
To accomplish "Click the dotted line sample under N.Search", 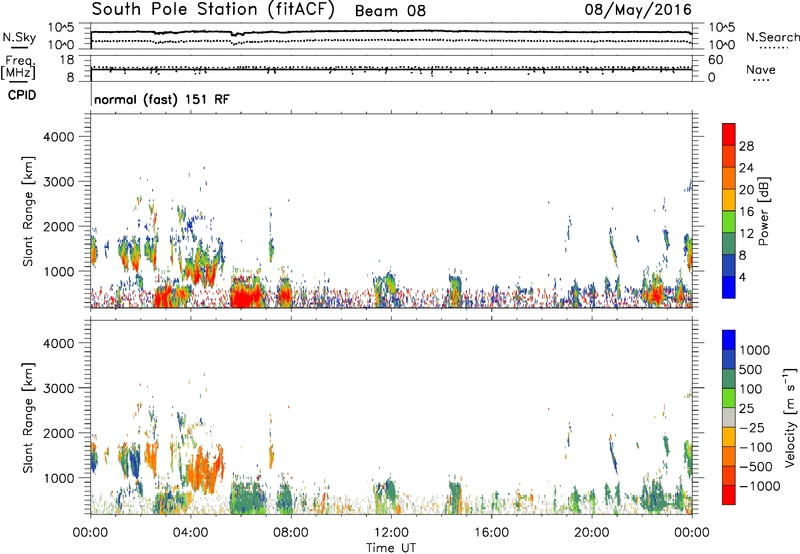I will pos(774,48).
